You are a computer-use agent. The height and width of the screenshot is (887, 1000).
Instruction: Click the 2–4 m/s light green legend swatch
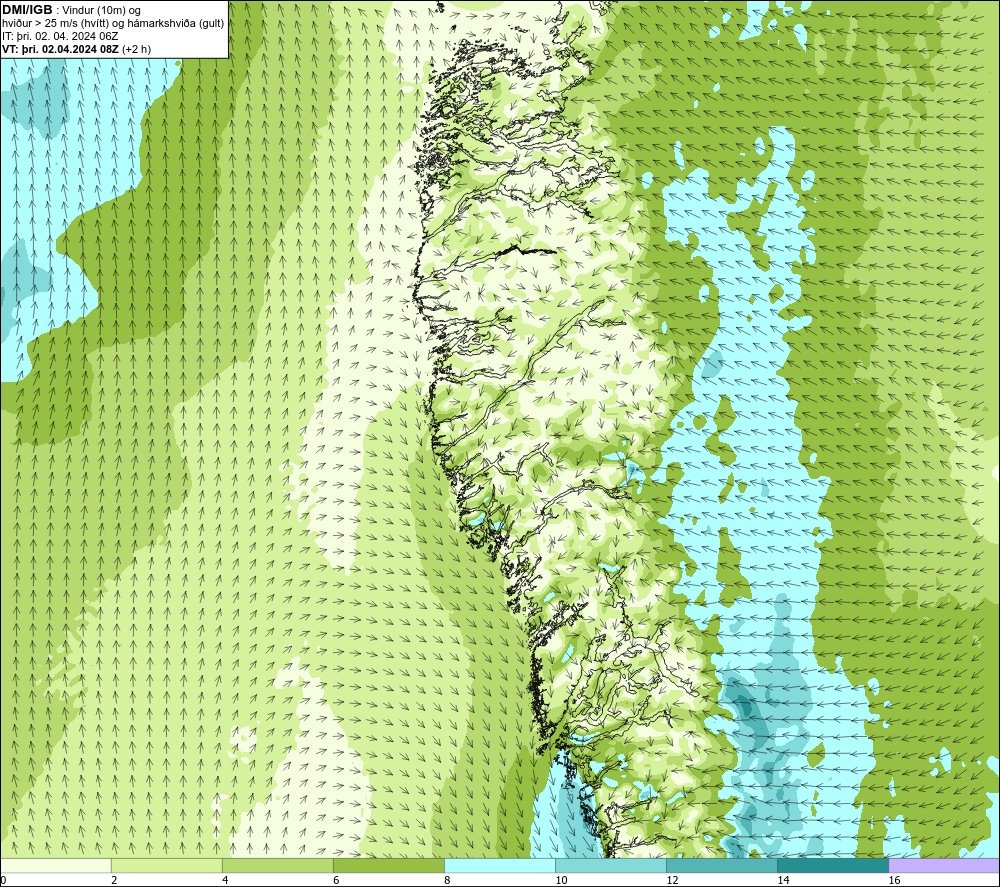[x=166, y=865]
